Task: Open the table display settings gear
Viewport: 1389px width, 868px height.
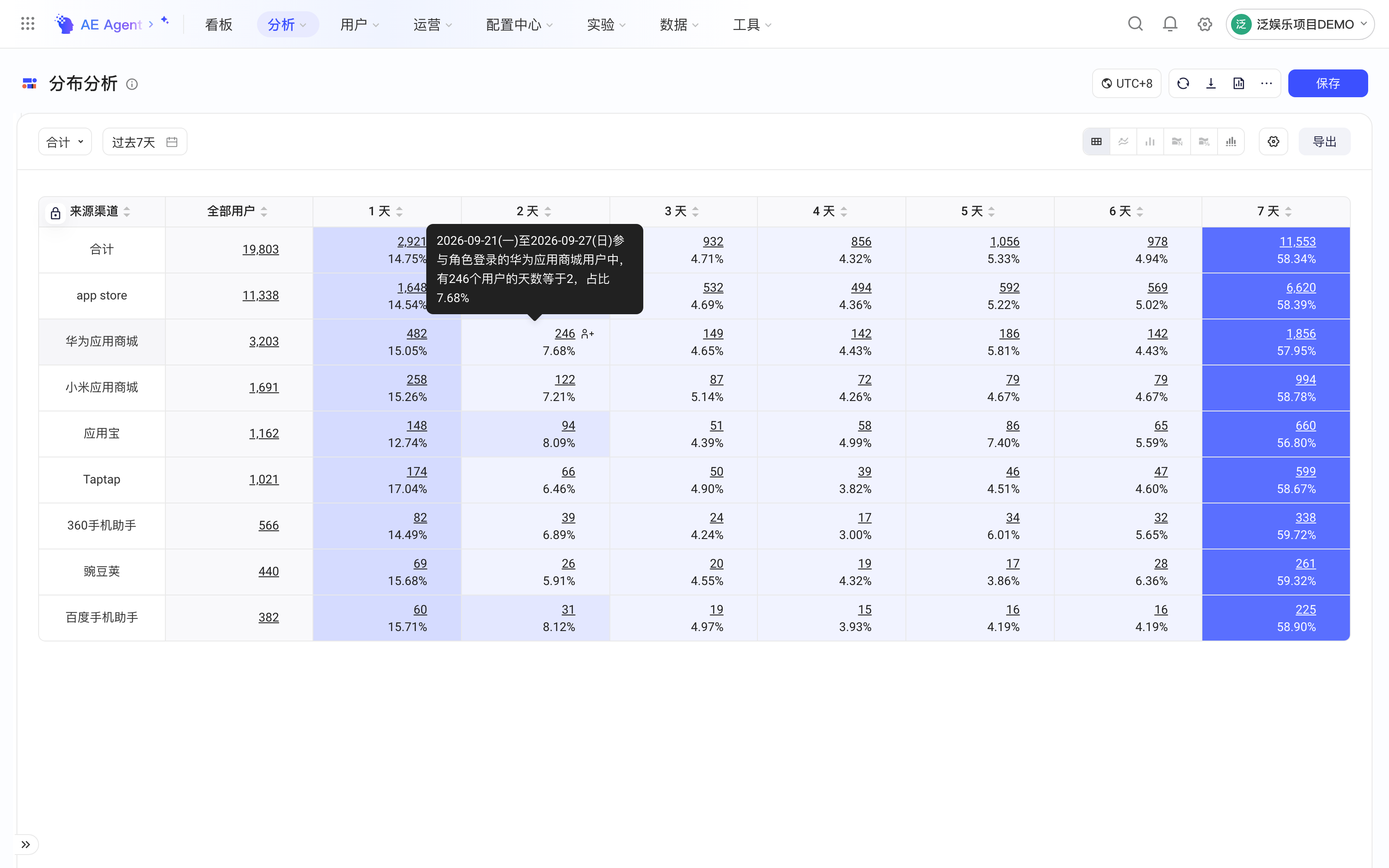Action: (1273, 142)
